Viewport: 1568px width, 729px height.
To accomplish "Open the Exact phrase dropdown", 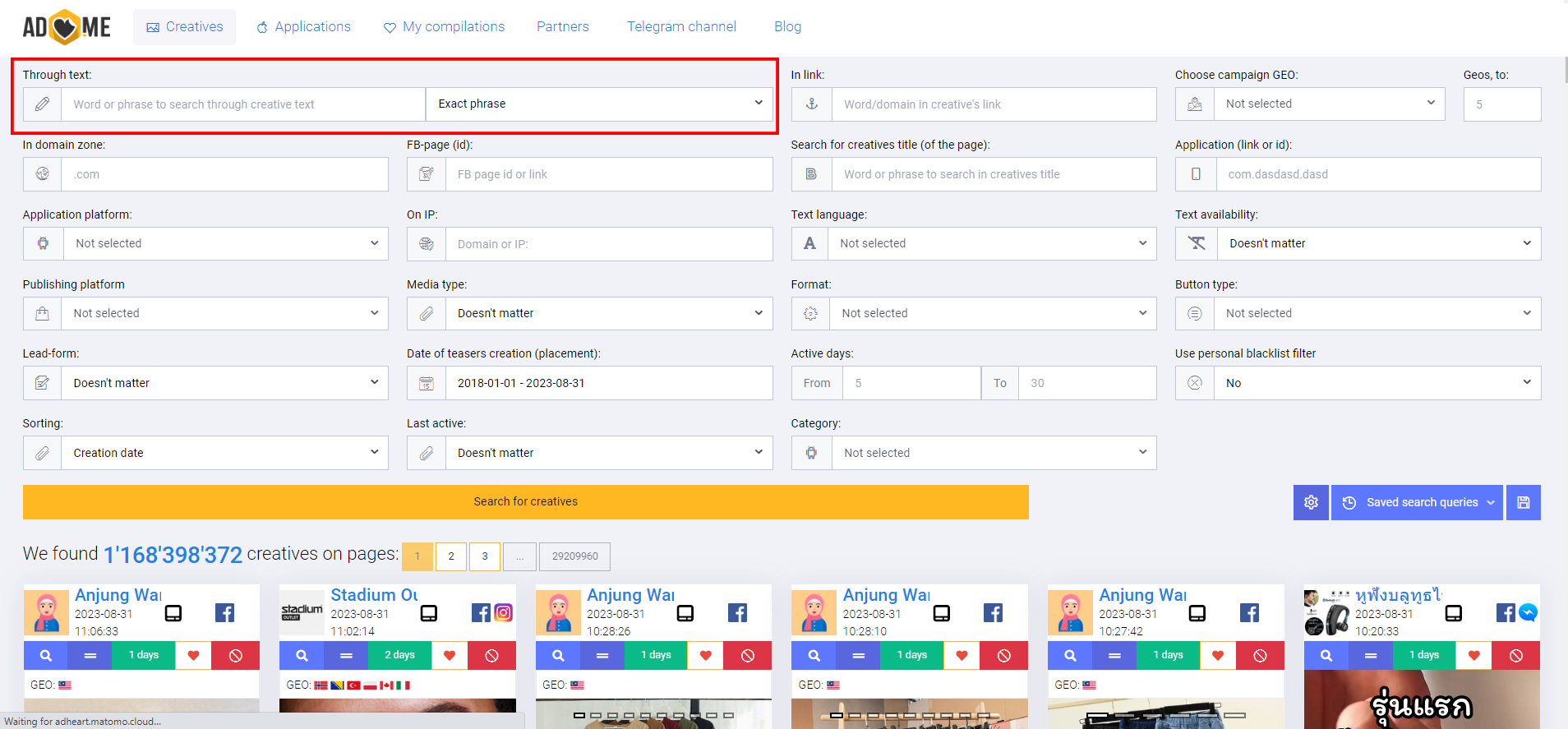I will tap(600, 104).
